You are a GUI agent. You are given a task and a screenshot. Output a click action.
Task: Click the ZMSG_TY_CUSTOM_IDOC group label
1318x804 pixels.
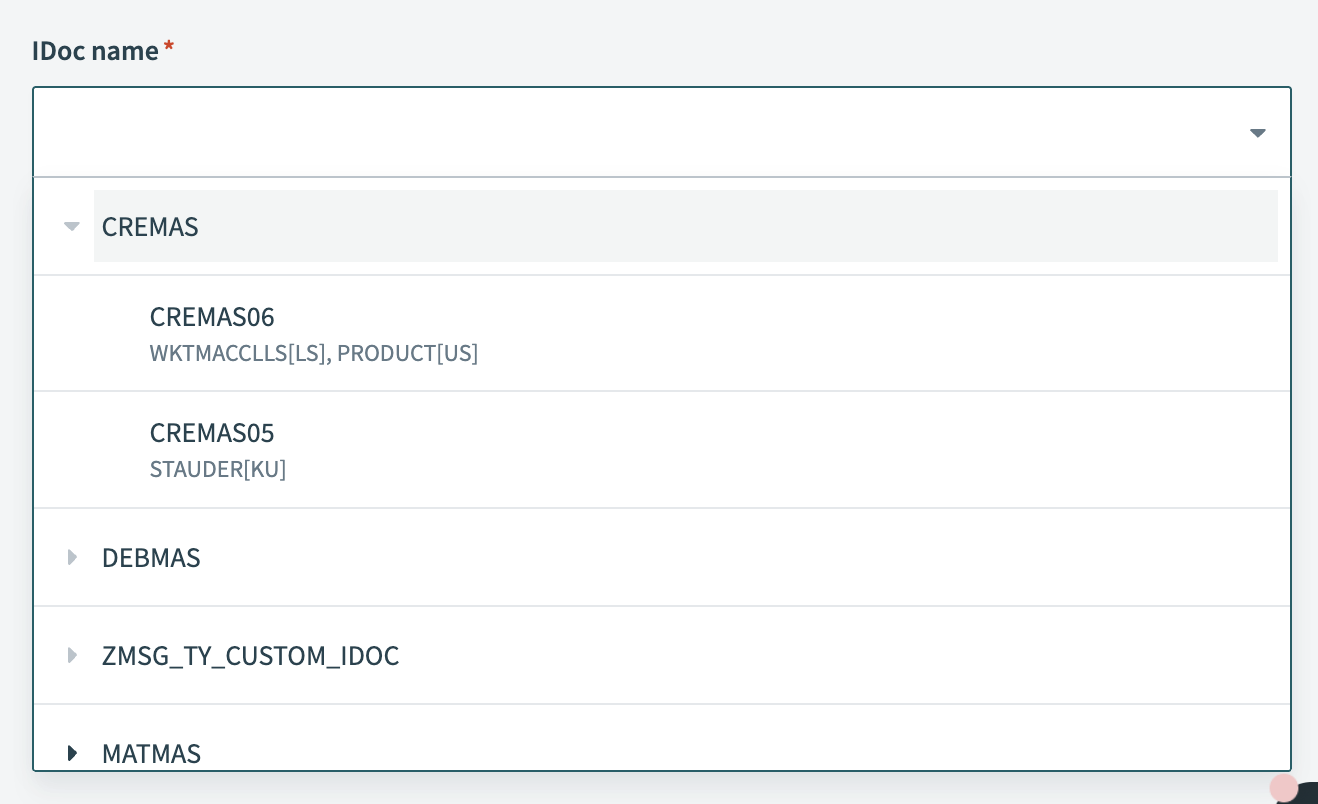point(250,656)
